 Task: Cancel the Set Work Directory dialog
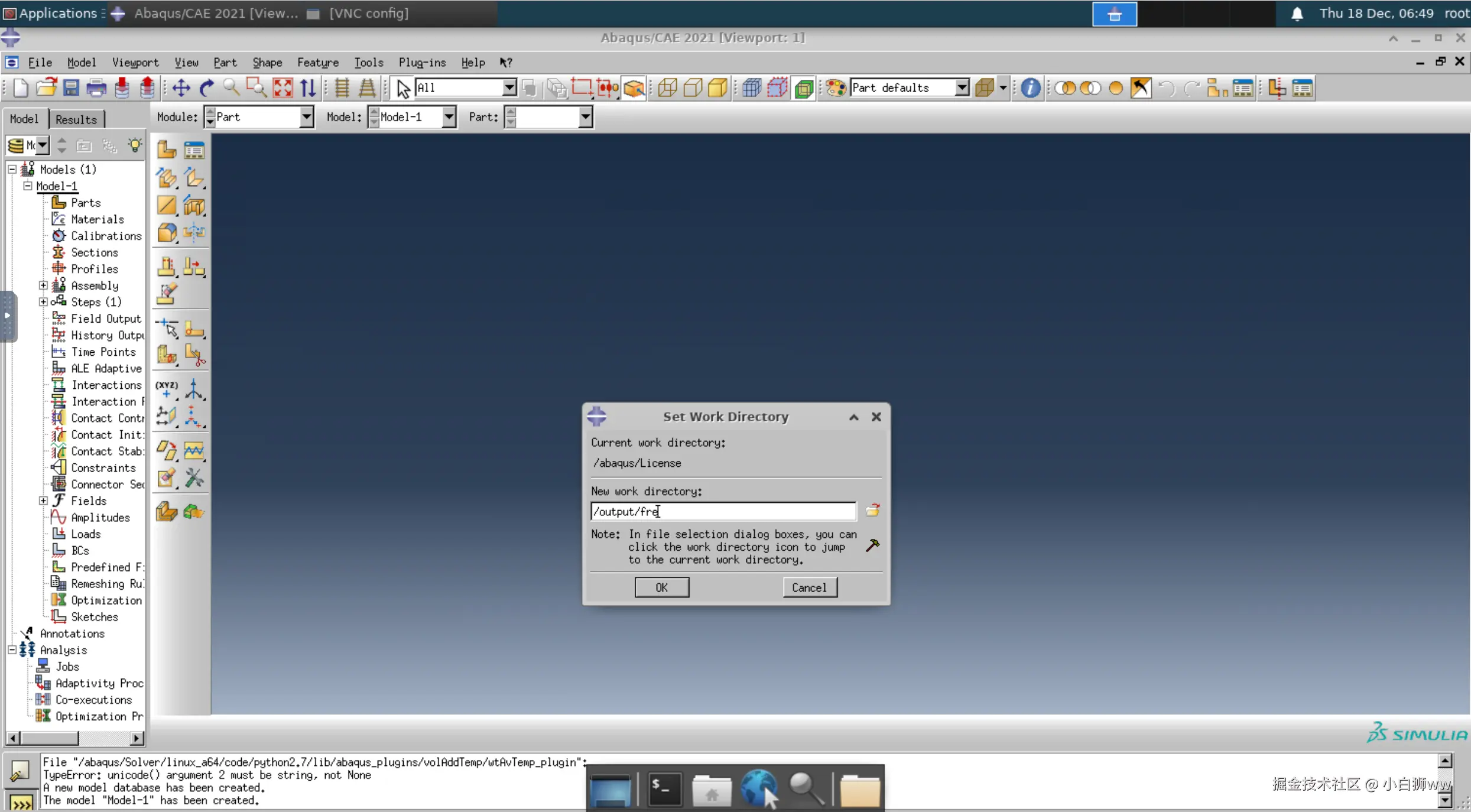pos(809,587)
